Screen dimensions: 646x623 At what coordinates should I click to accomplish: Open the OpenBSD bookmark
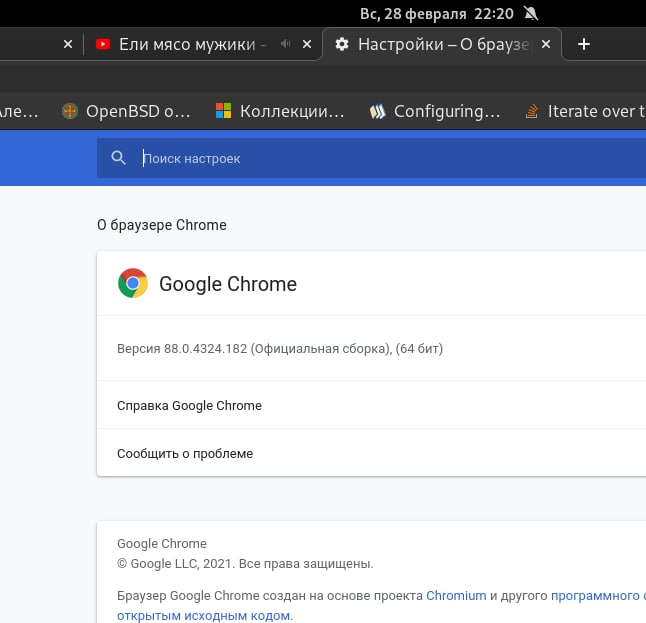pyautogui.click(x=126, y=111)
